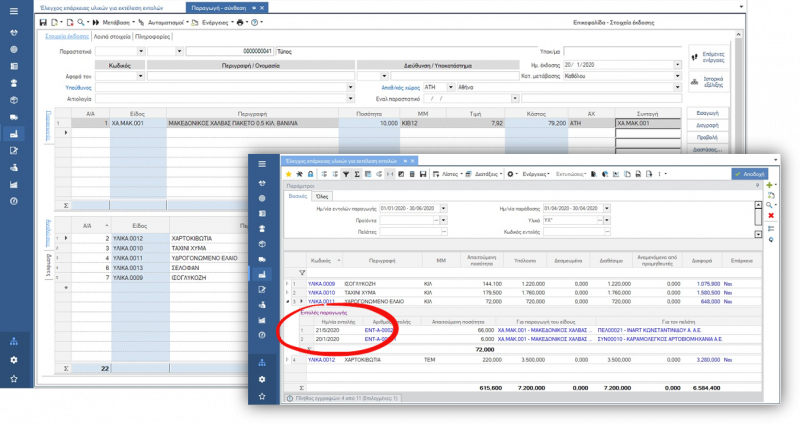Close the Παραγωγή - σύνθεση tab
The height and width of the screenshot is (424, 800).
tap(262, 8)
